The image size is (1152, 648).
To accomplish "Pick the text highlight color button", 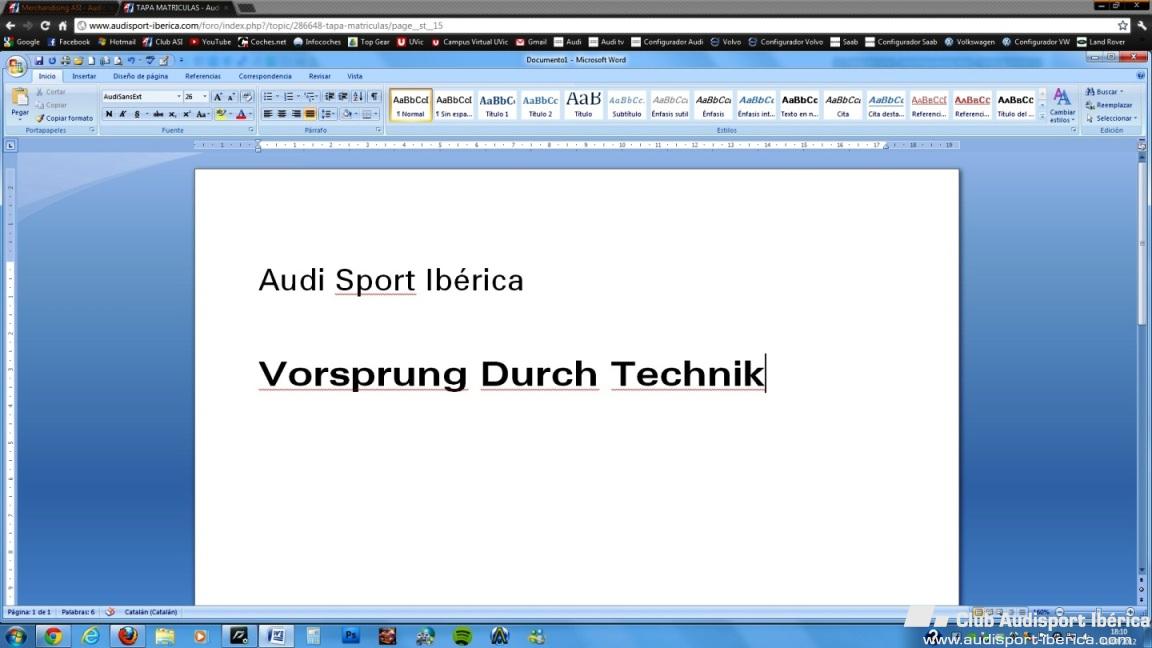I will (x=220, y=114).
